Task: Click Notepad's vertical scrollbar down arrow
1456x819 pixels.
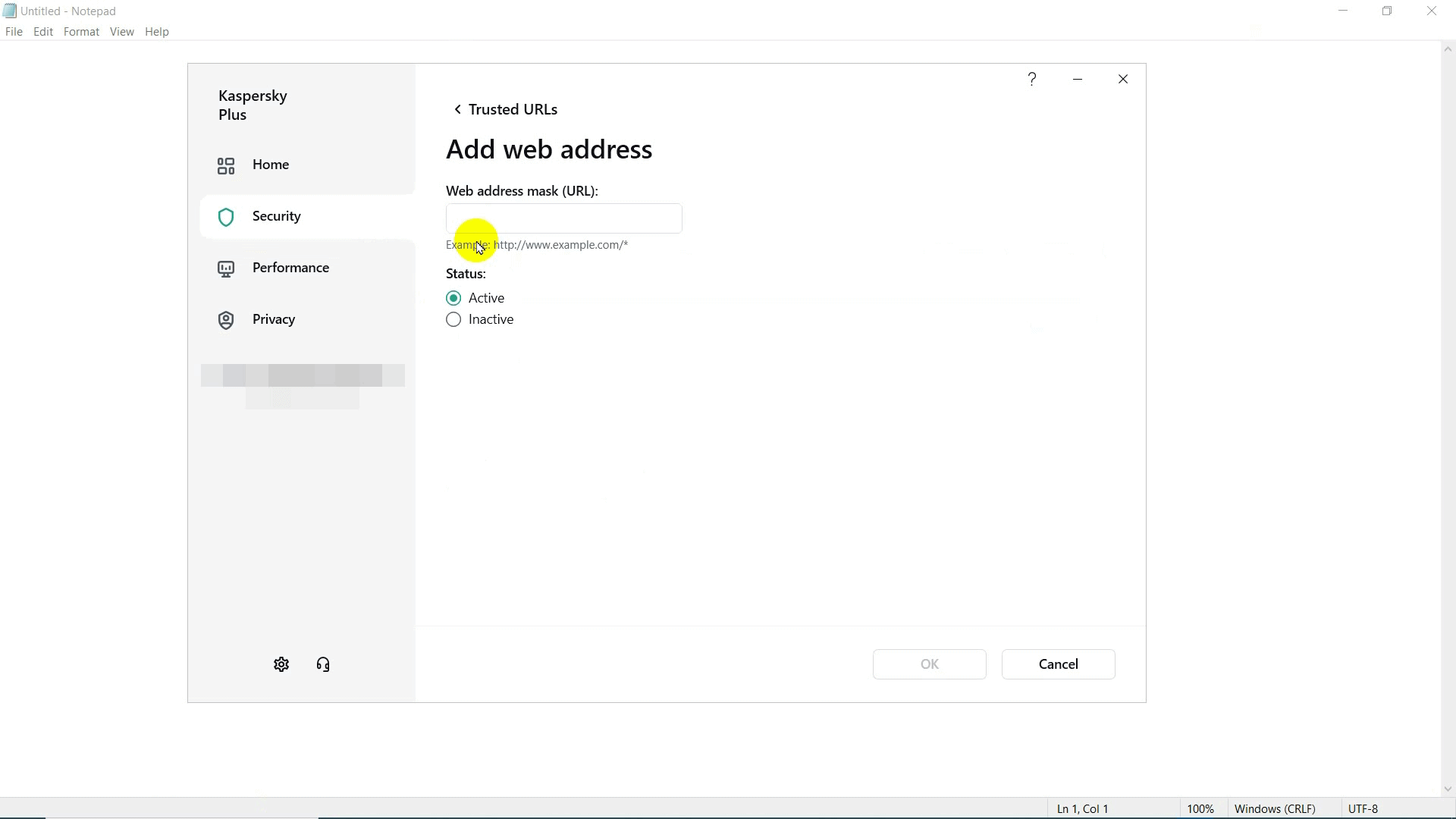Action: (x=1448, y=789)
